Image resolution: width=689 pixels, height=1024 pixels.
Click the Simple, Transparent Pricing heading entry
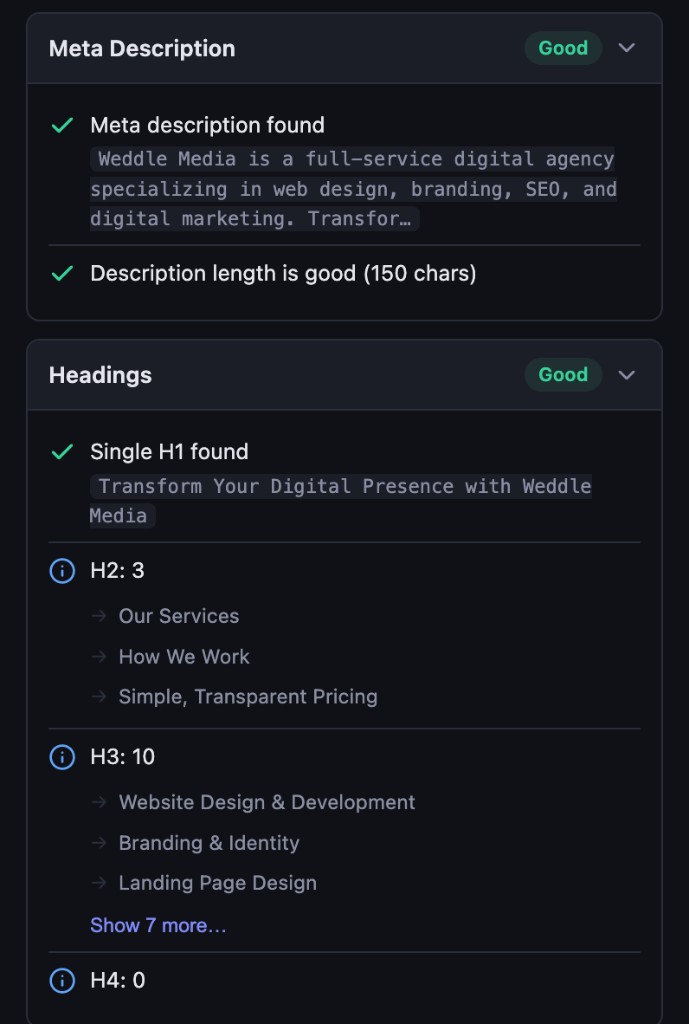click(x=247, y=696)
